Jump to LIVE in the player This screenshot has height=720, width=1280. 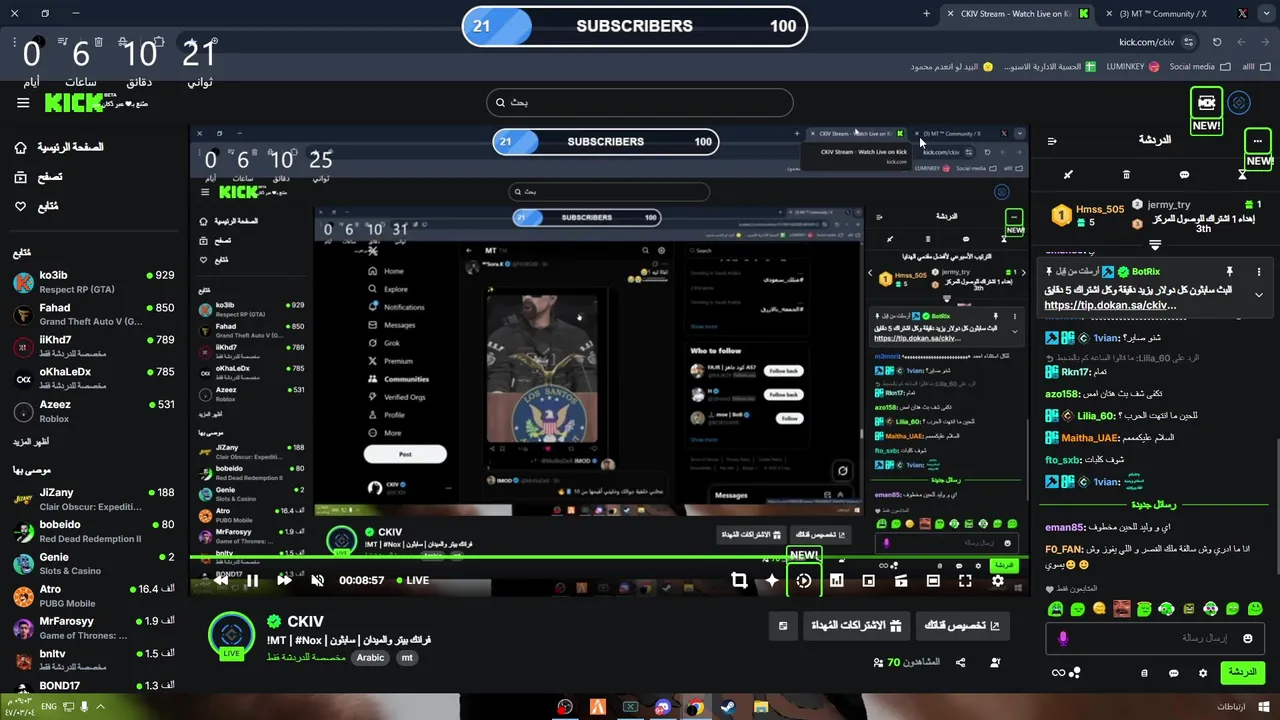[413, 580]
